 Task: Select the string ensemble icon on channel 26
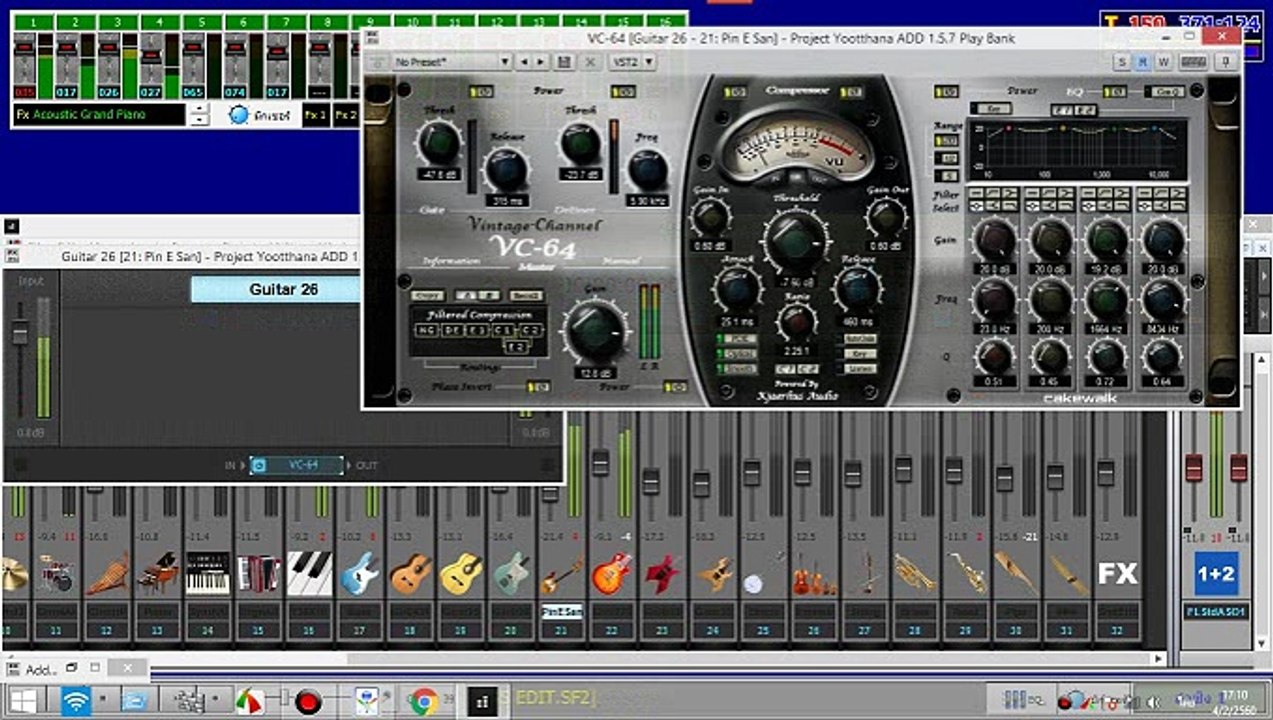click(813, 574)
